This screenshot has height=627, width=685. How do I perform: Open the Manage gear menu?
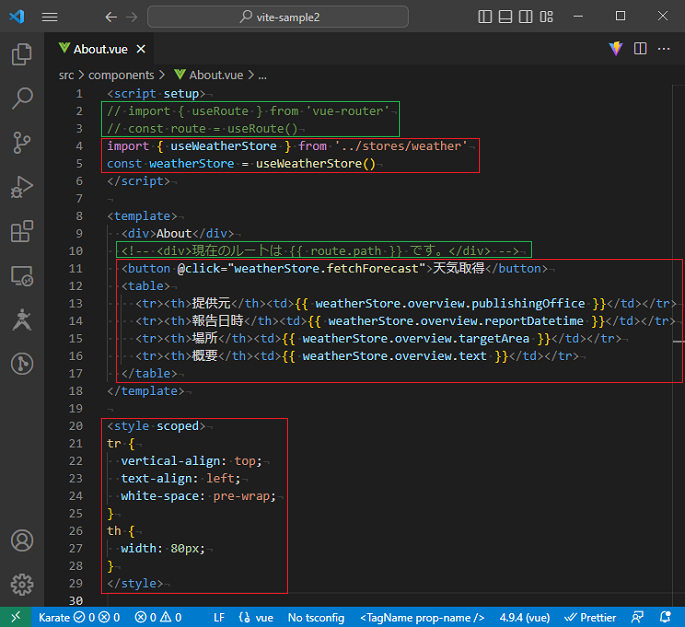tap(22, 585)
